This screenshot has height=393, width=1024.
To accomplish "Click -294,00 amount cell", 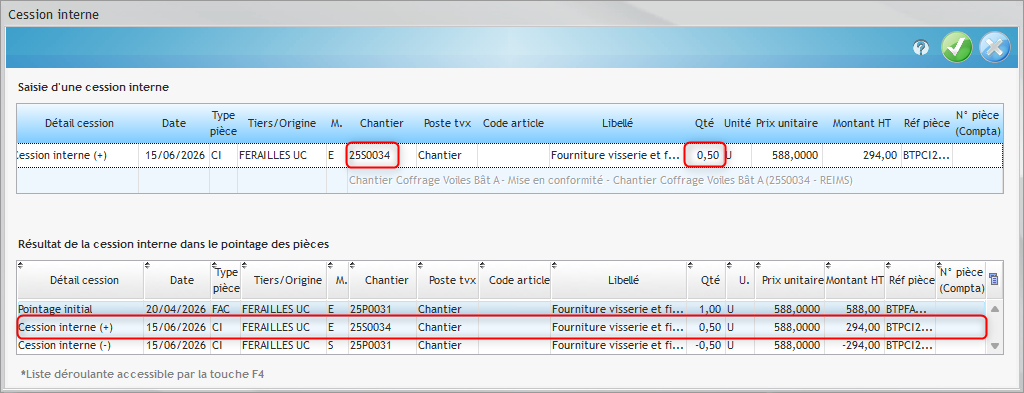I will 854,345.
